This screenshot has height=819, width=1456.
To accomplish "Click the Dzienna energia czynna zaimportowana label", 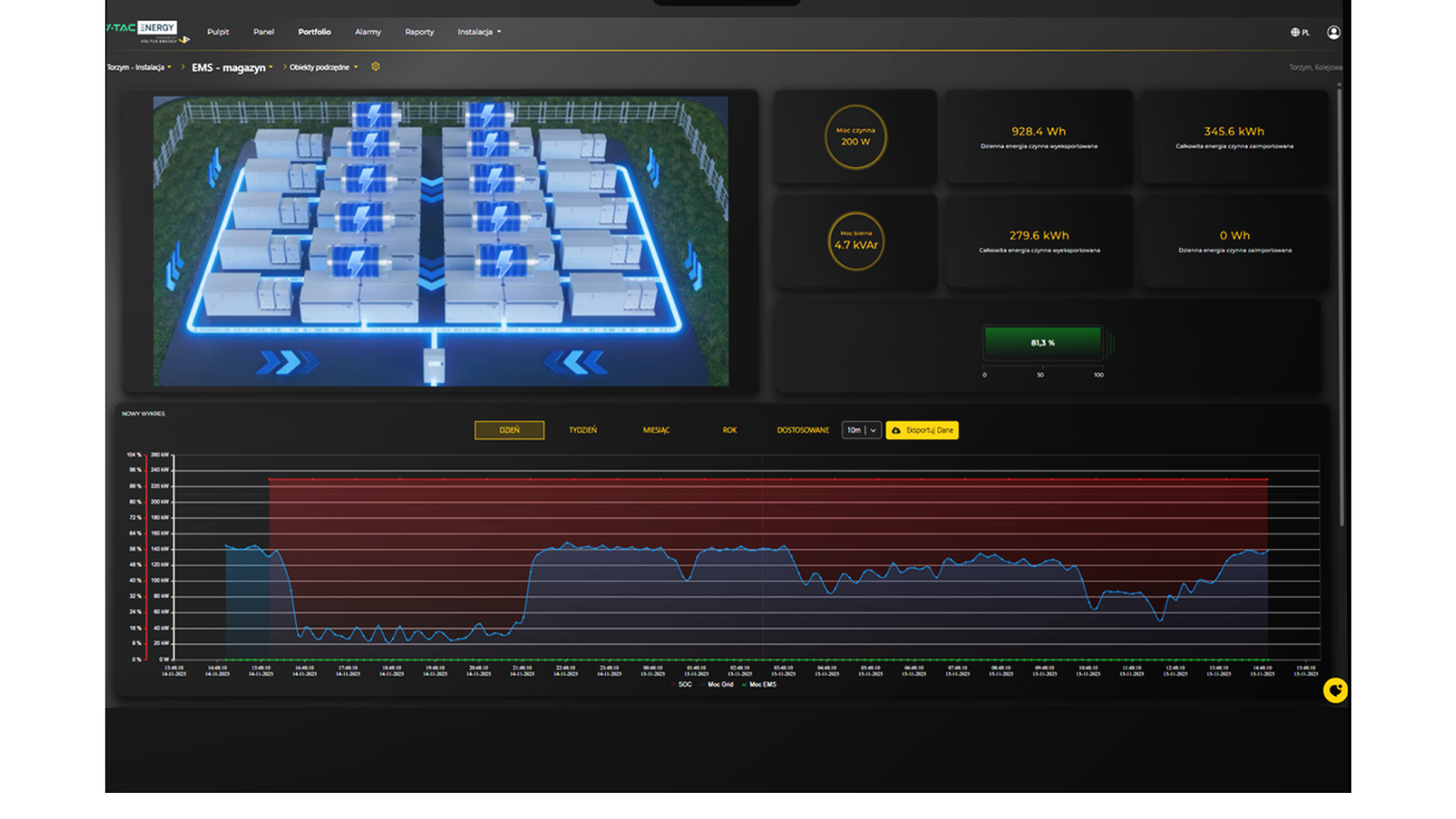I will pos(1235,251).
